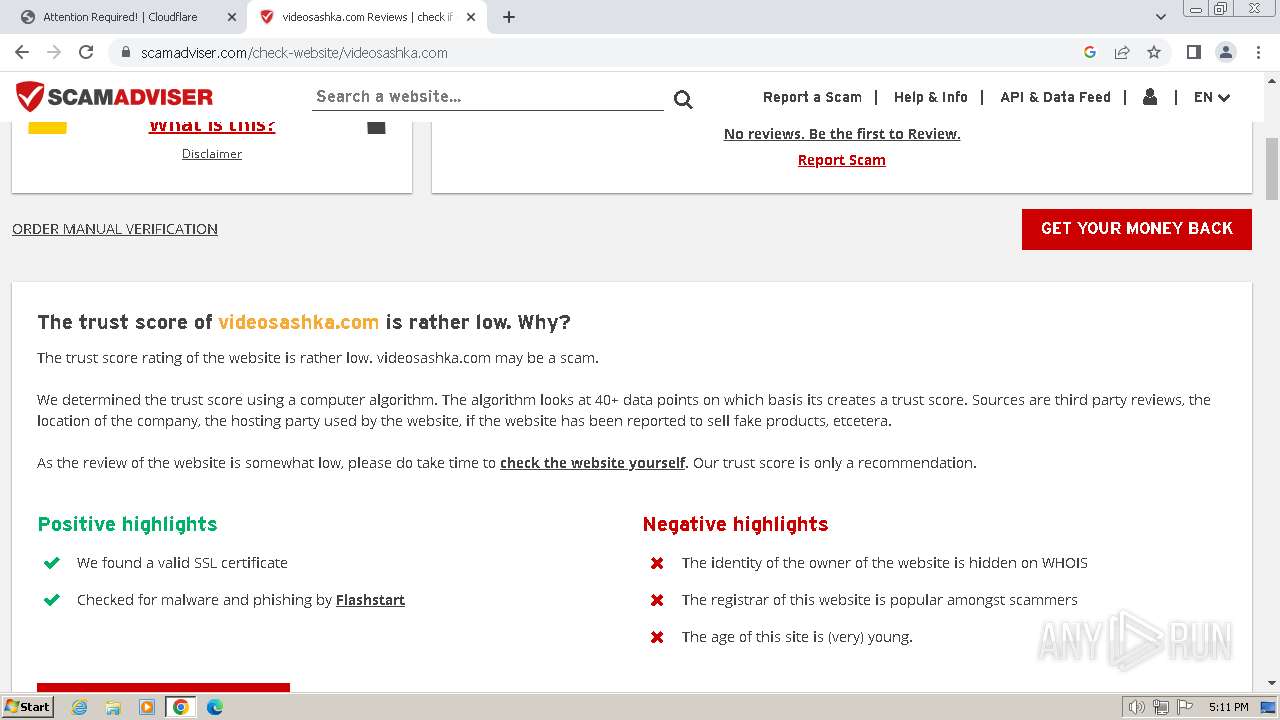1280x720 pixels.
Task: Open File Explorer from the taskbar
Action: [x=113, y=707]
